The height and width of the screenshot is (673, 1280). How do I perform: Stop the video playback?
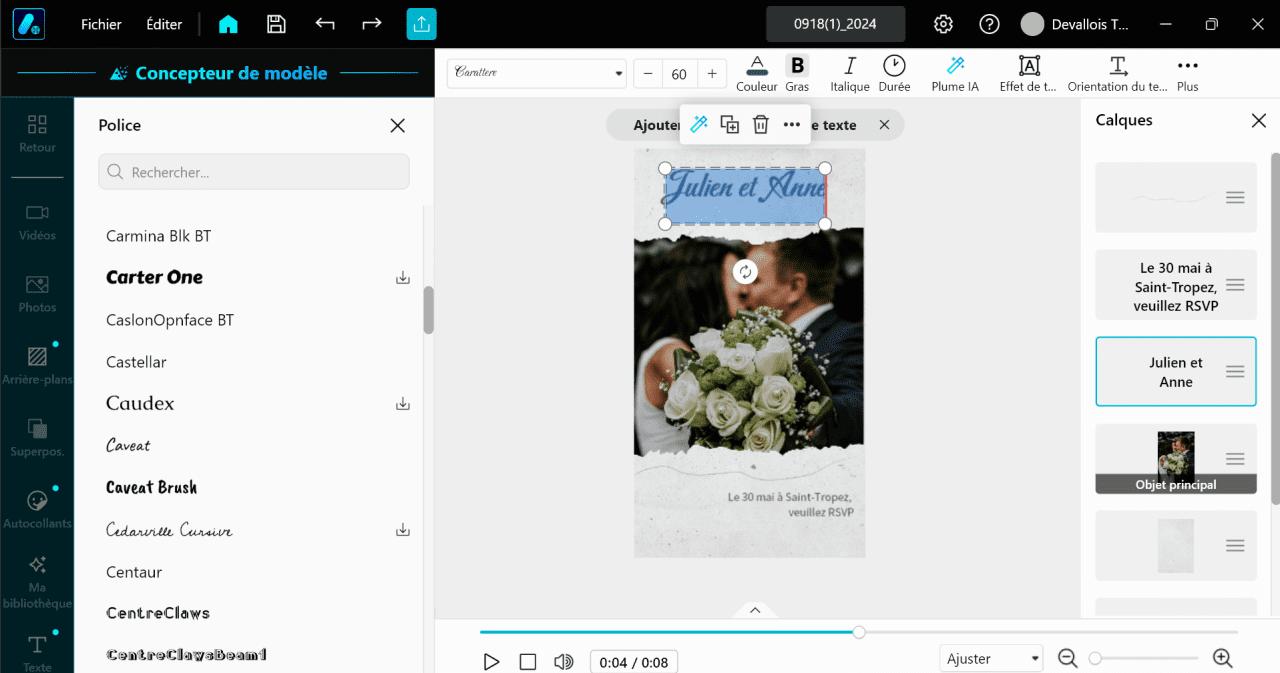pyautogui.click(x=528, y=661)
